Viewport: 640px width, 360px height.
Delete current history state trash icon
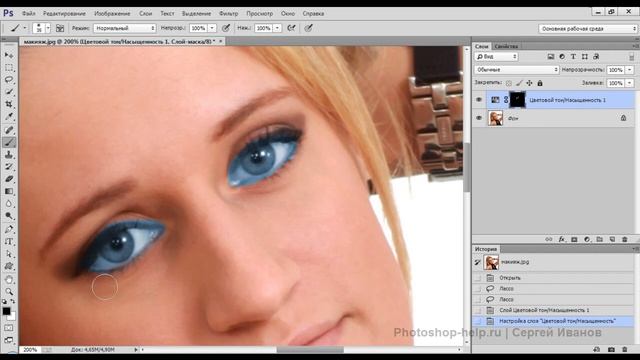click(624, 349)
